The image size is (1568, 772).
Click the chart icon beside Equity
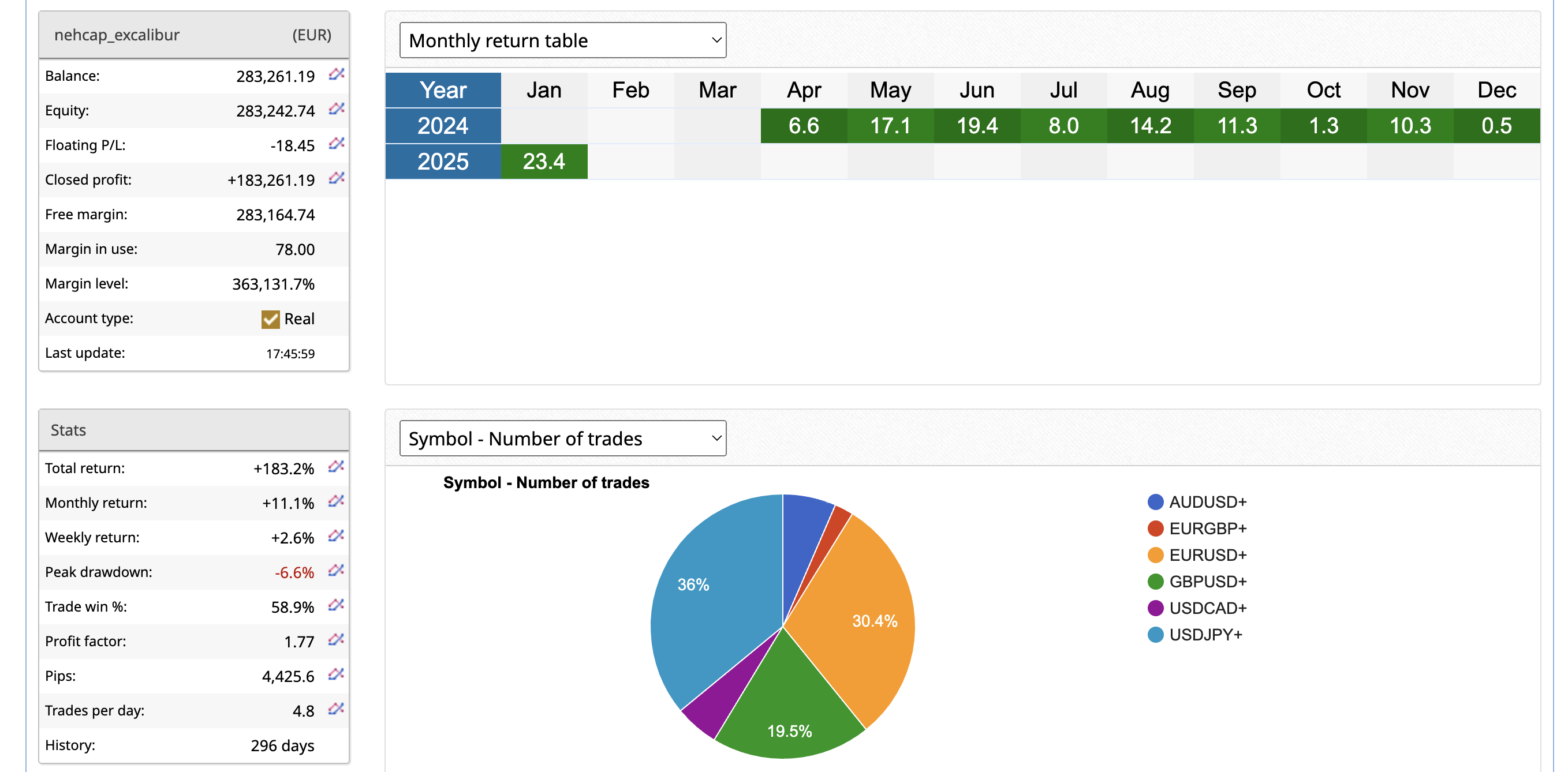336,109
